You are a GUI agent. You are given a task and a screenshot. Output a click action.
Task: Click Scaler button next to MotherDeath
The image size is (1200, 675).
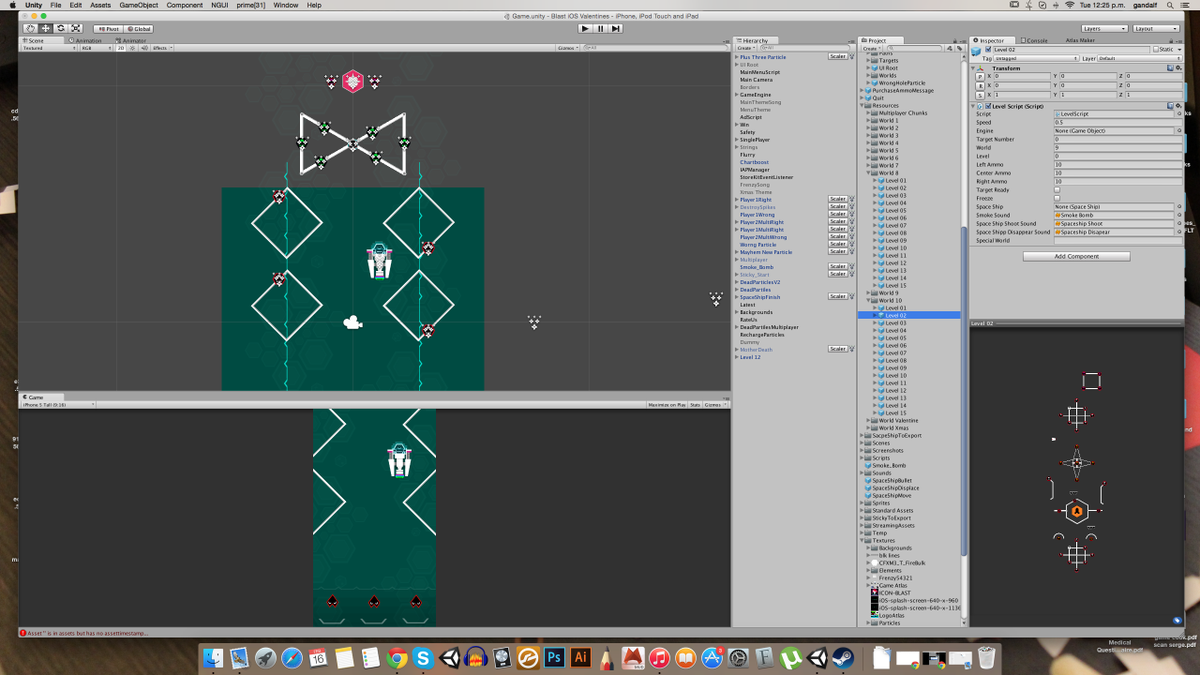pos(838,349)
